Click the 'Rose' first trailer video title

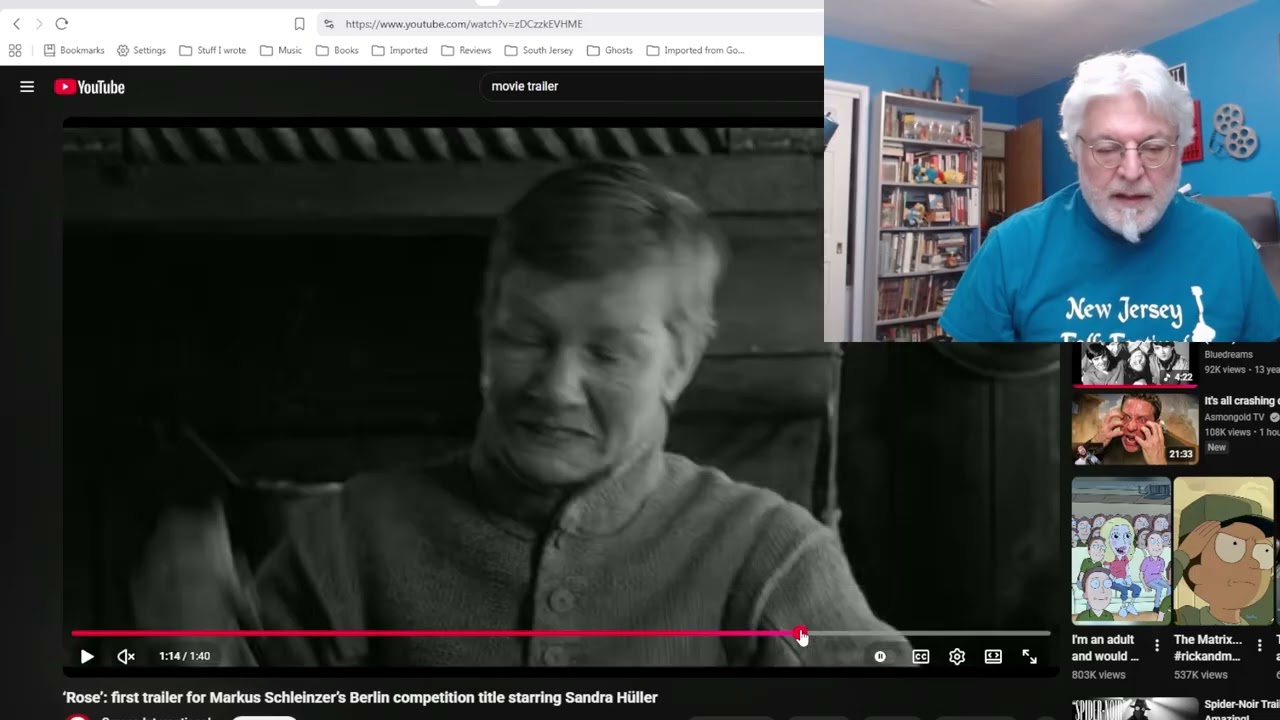pos(360,697)
